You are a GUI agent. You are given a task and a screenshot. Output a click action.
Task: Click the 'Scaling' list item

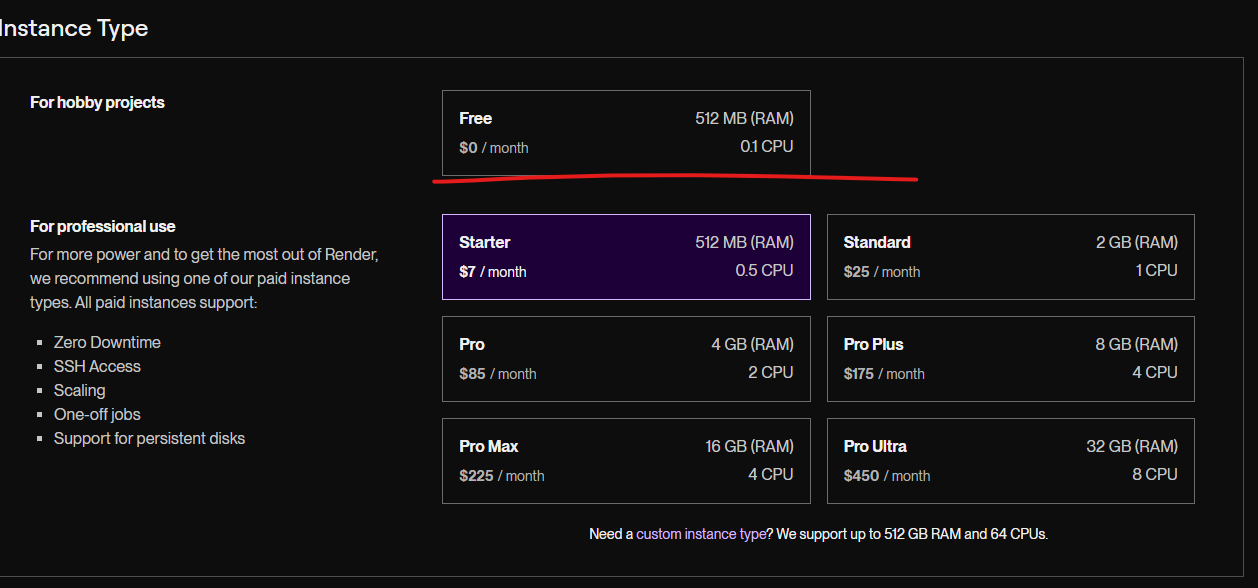pyautogui.click(x=79, y=390)
